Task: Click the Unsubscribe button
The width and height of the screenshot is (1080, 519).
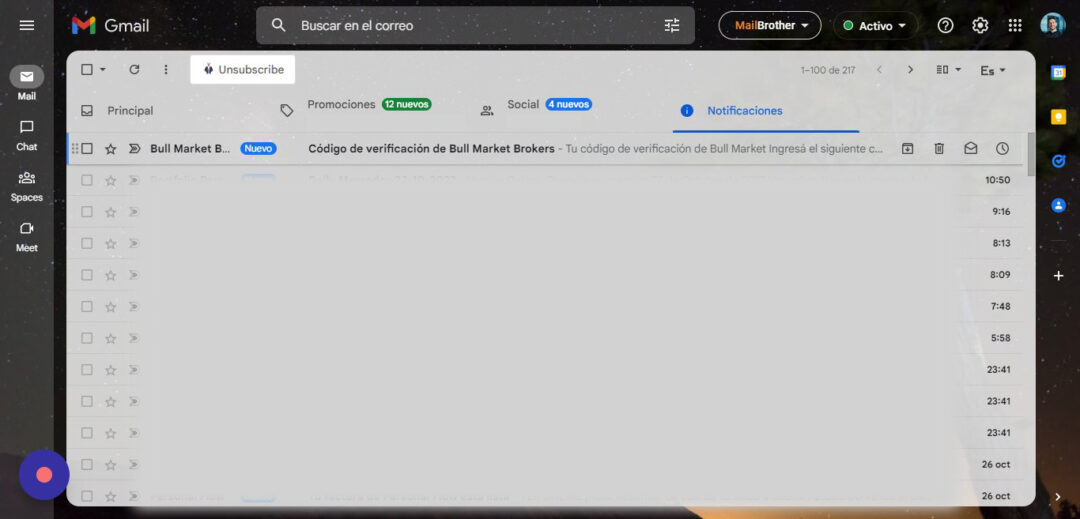Action: pos(243,70)
